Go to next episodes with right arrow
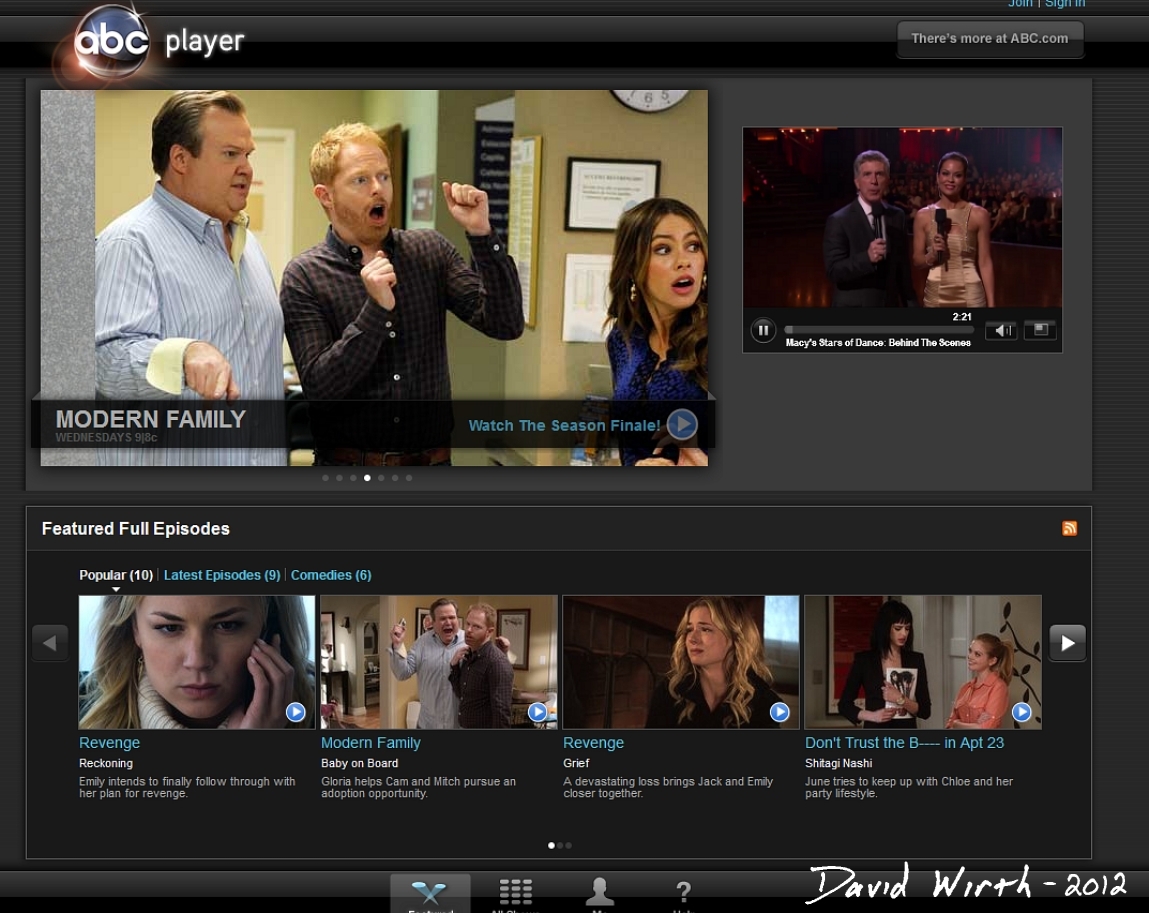1149x913 pixels. pos(1068,643)
